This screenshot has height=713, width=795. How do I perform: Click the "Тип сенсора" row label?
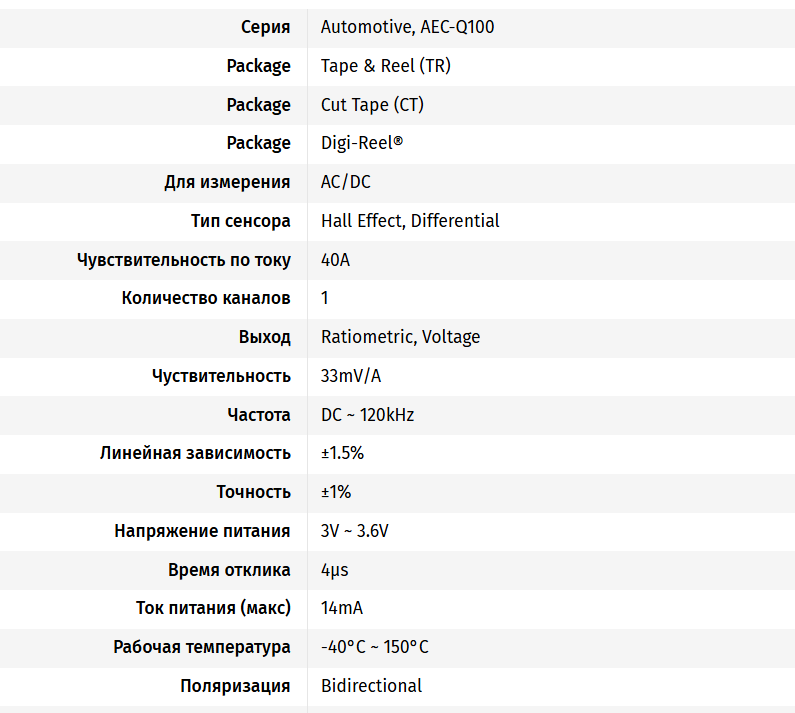point(241,221)
